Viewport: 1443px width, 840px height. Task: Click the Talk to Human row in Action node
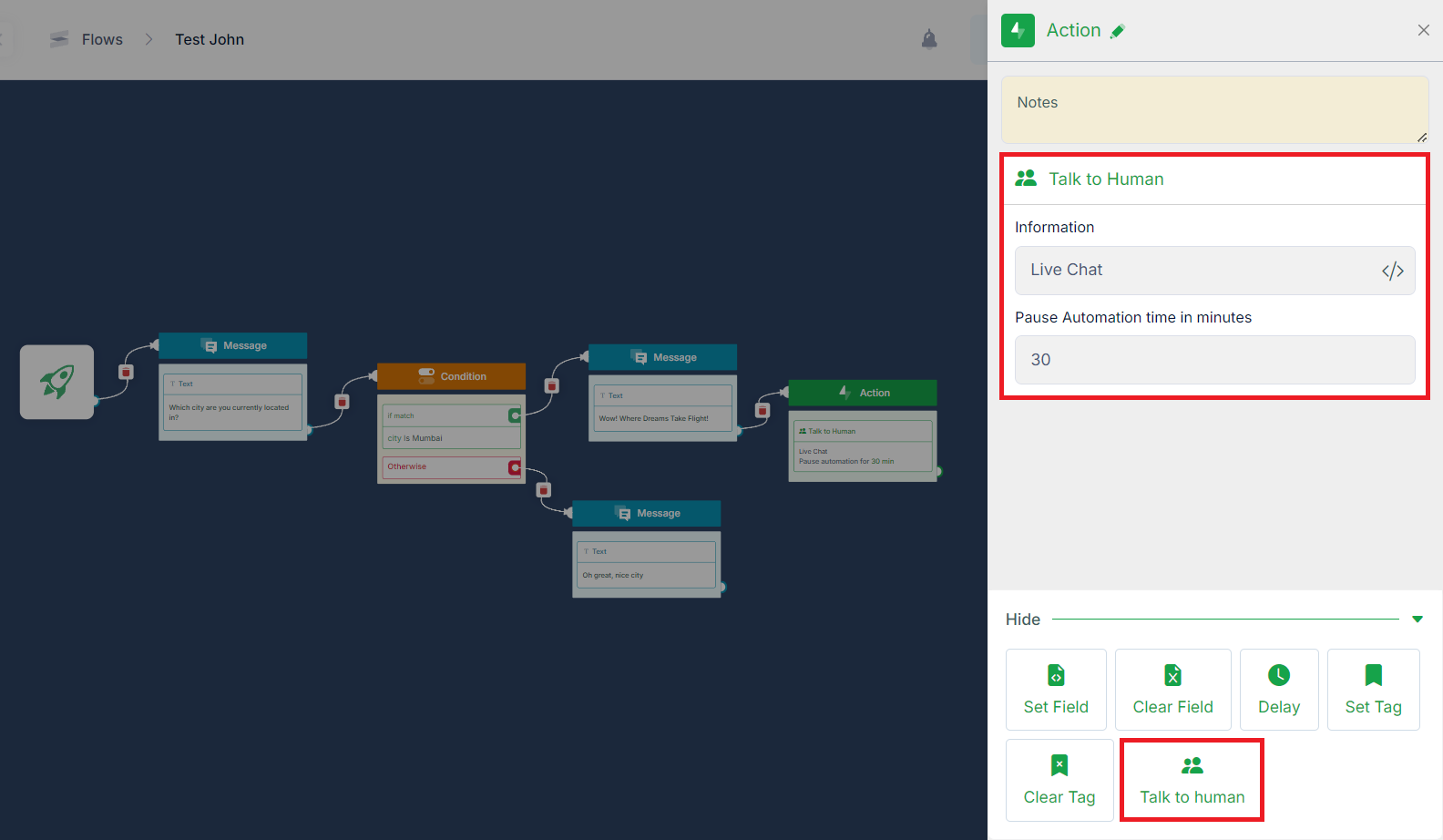pyautogui.click(x=863, y=431)
